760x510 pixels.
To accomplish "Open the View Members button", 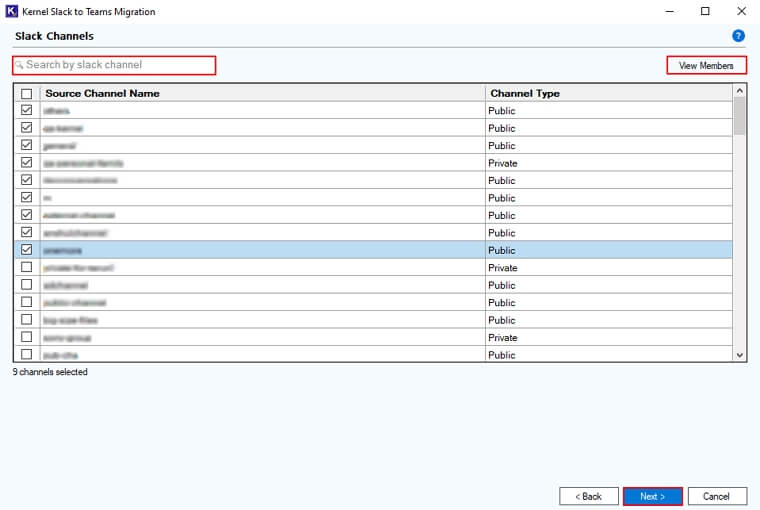I will 706,65.
